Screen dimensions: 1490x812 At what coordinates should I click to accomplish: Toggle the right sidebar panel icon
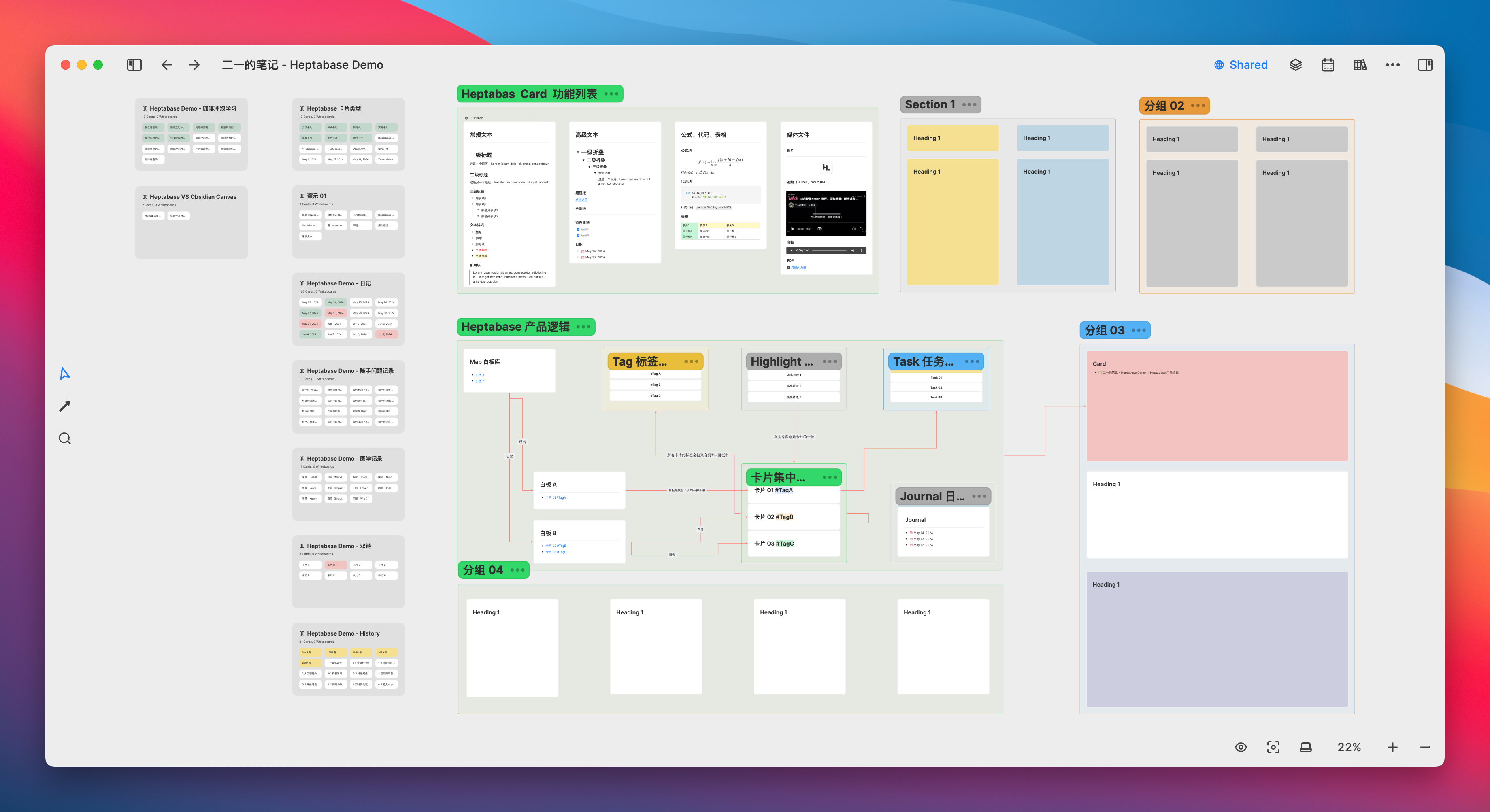point(1425,65)
